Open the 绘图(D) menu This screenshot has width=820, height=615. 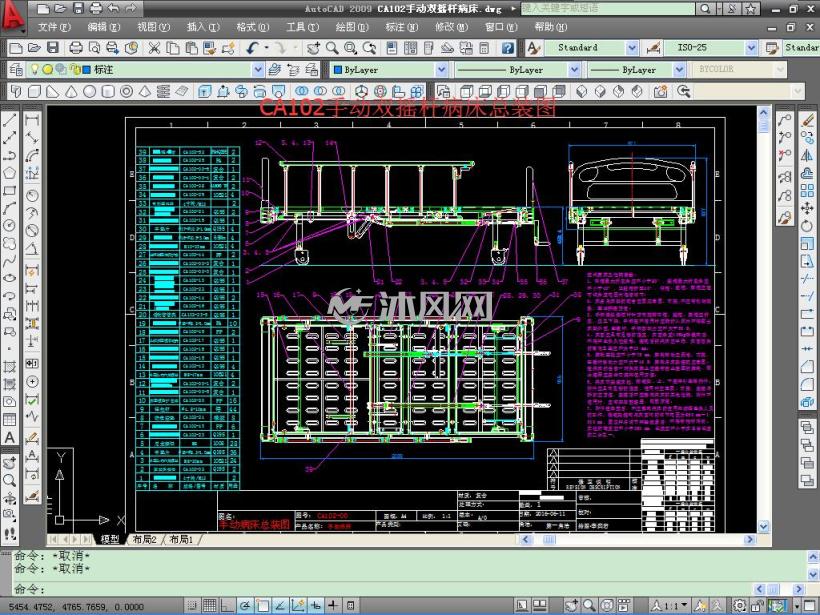(352, 27)
